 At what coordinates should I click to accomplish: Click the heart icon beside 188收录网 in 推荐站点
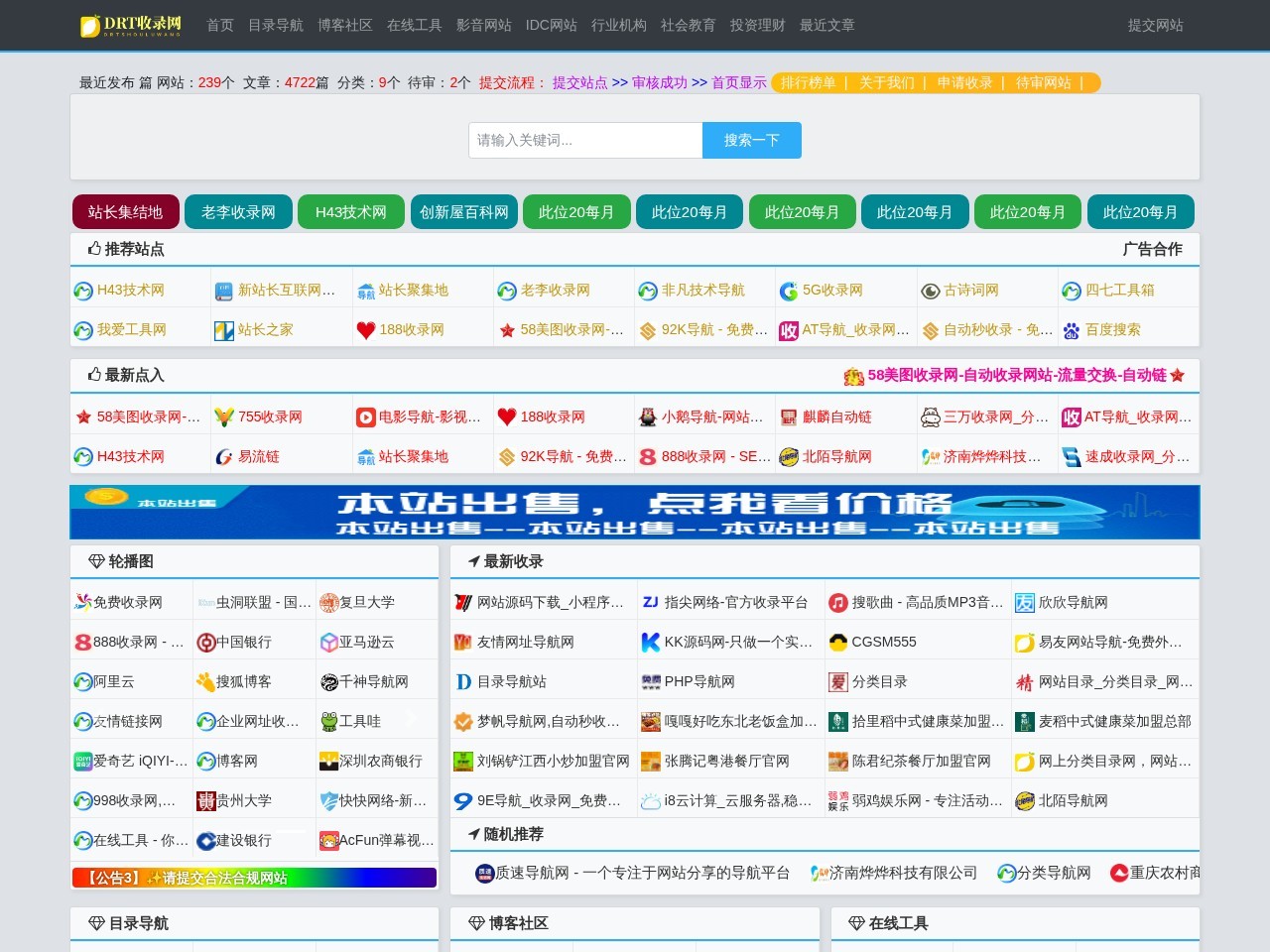pos(365,330)
